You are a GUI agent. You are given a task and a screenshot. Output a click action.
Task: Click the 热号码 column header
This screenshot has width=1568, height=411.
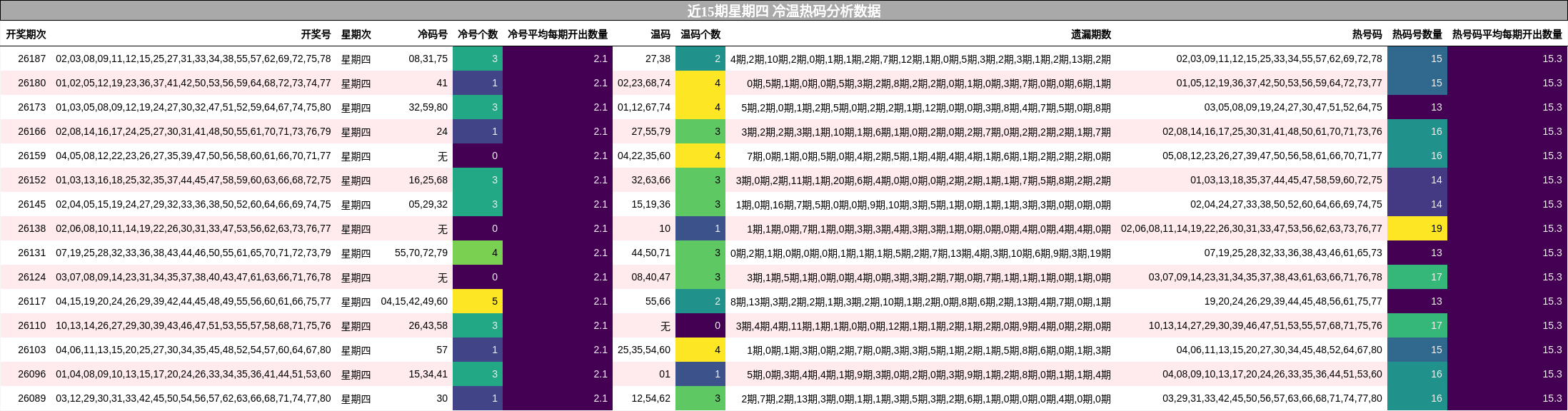point(1367,34)
